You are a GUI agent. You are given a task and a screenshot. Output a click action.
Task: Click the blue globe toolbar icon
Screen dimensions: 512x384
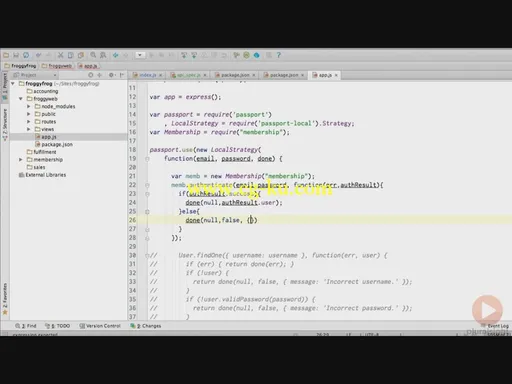pos(257,55)
